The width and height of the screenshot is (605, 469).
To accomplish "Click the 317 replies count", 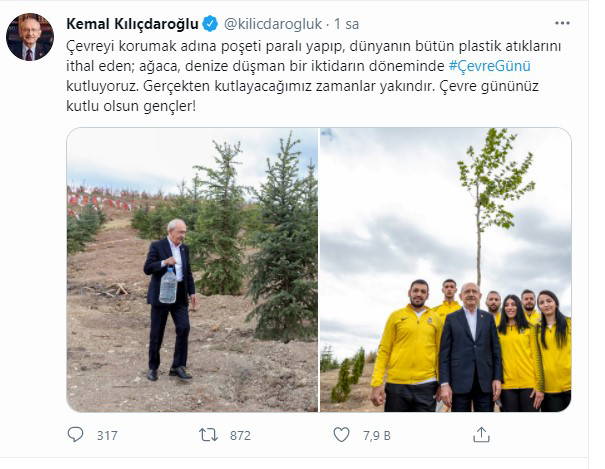I will point(107,435).
